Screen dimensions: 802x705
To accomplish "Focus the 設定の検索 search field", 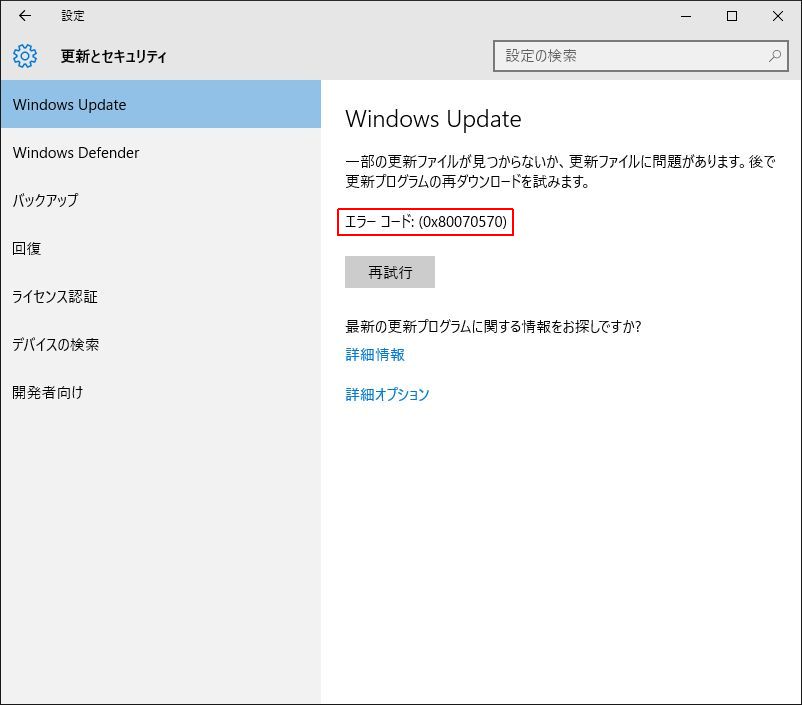I will [x=630, y=56].
